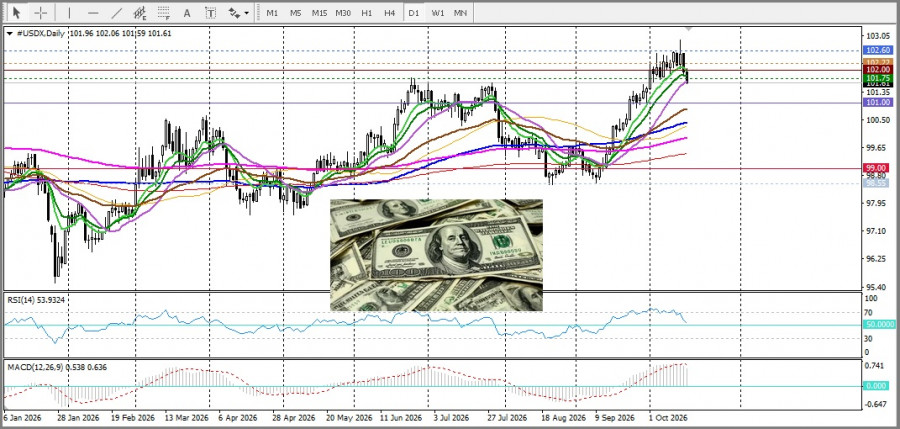
Task: Click the 102.60 price level label
Action: [878, 51]
